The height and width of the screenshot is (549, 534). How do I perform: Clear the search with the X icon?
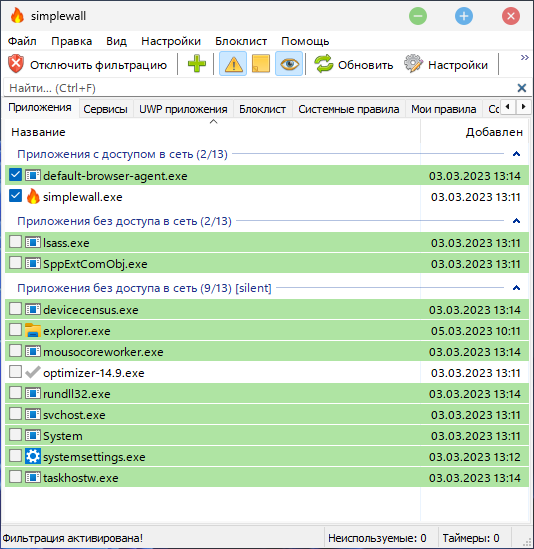click(522, 88)
